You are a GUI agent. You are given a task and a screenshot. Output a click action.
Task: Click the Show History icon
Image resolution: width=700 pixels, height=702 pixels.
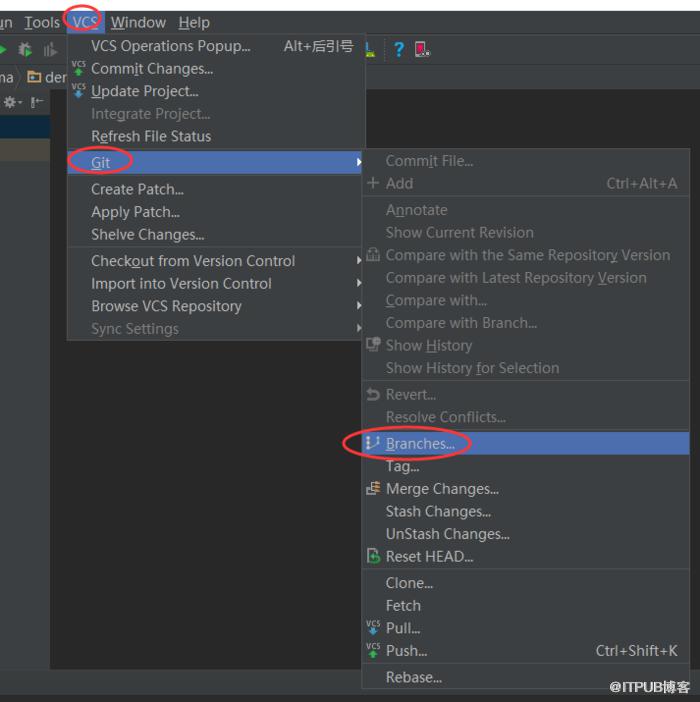point(373,344)
